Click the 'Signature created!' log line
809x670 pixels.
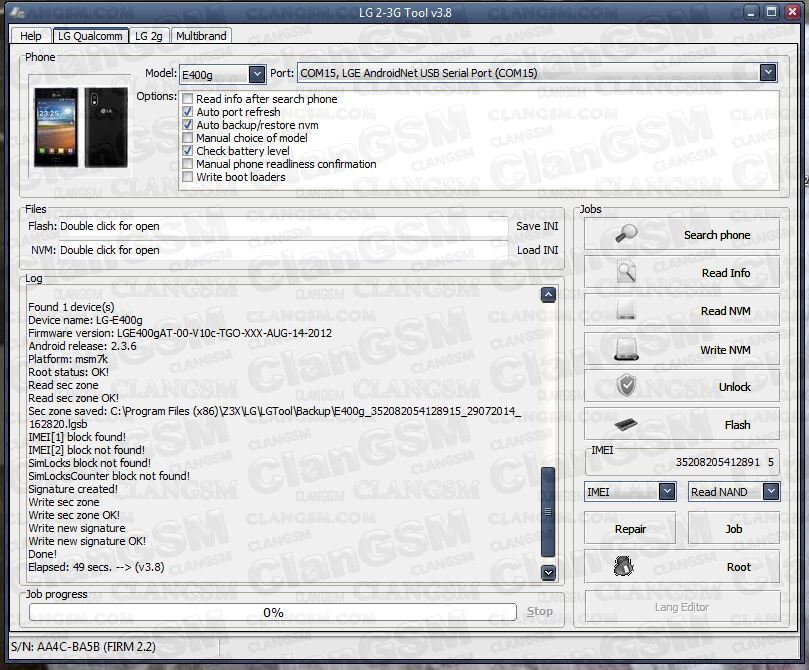[73, 489]
